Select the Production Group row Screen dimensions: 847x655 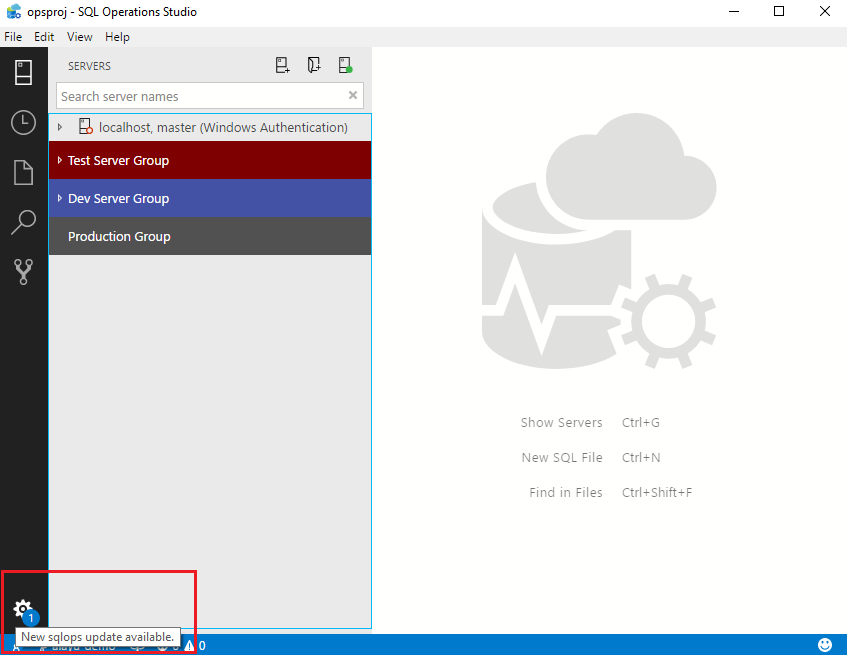(x=119, y=237)
